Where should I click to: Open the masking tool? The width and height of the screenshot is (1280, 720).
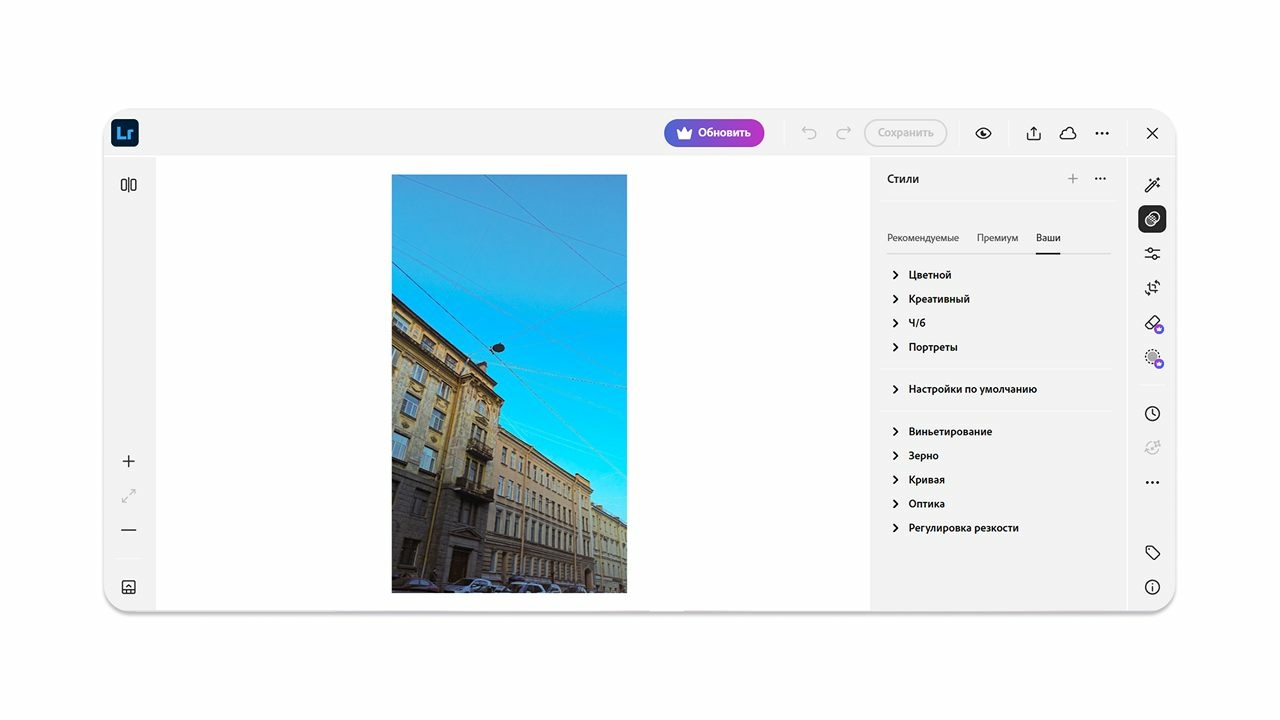[1152, 357]
